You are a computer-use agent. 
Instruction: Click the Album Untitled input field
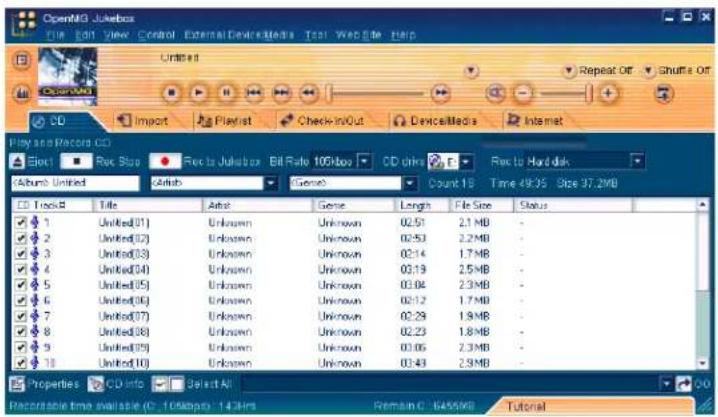[x=75, y=183]
